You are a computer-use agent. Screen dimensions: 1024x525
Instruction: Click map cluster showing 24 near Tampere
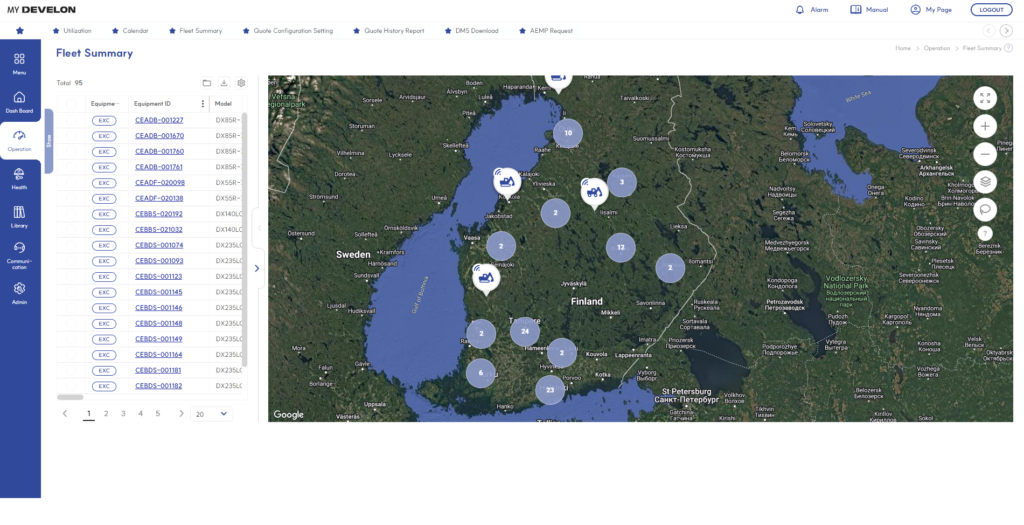(x=524, y=332)
